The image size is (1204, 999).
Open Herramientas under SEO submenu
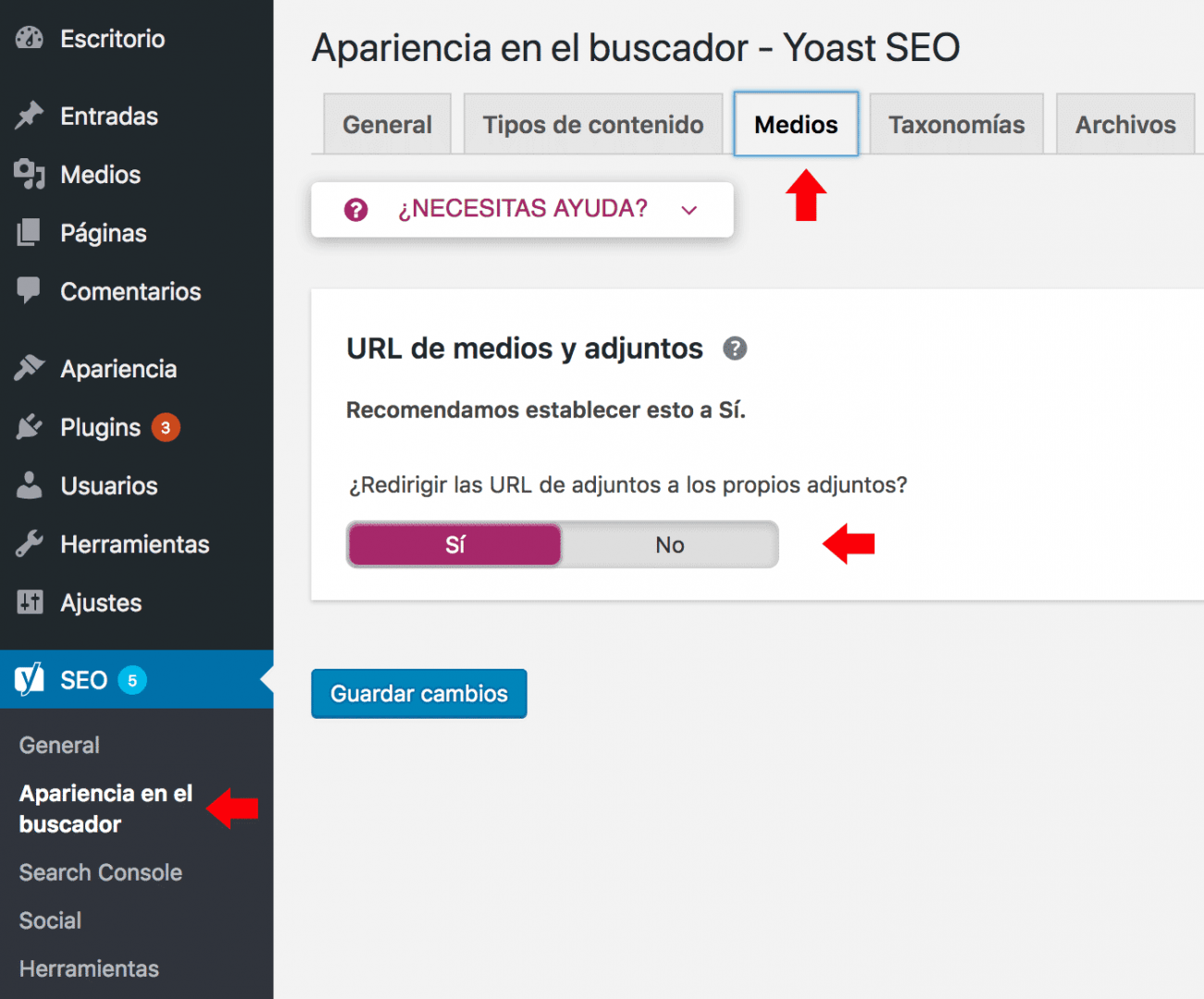tap(89, 968)
